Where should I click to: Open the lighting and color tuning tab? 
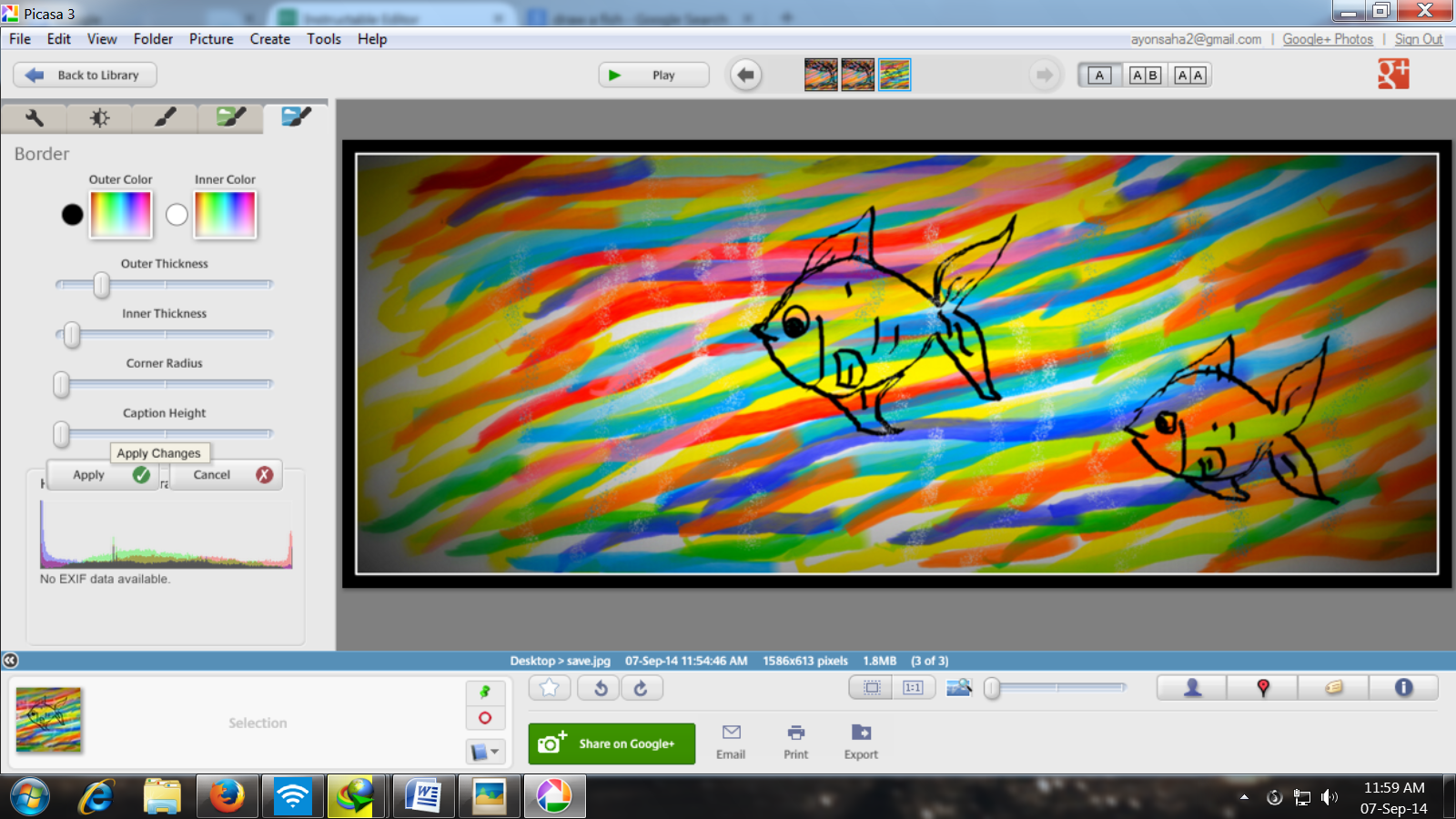(100, 117)
